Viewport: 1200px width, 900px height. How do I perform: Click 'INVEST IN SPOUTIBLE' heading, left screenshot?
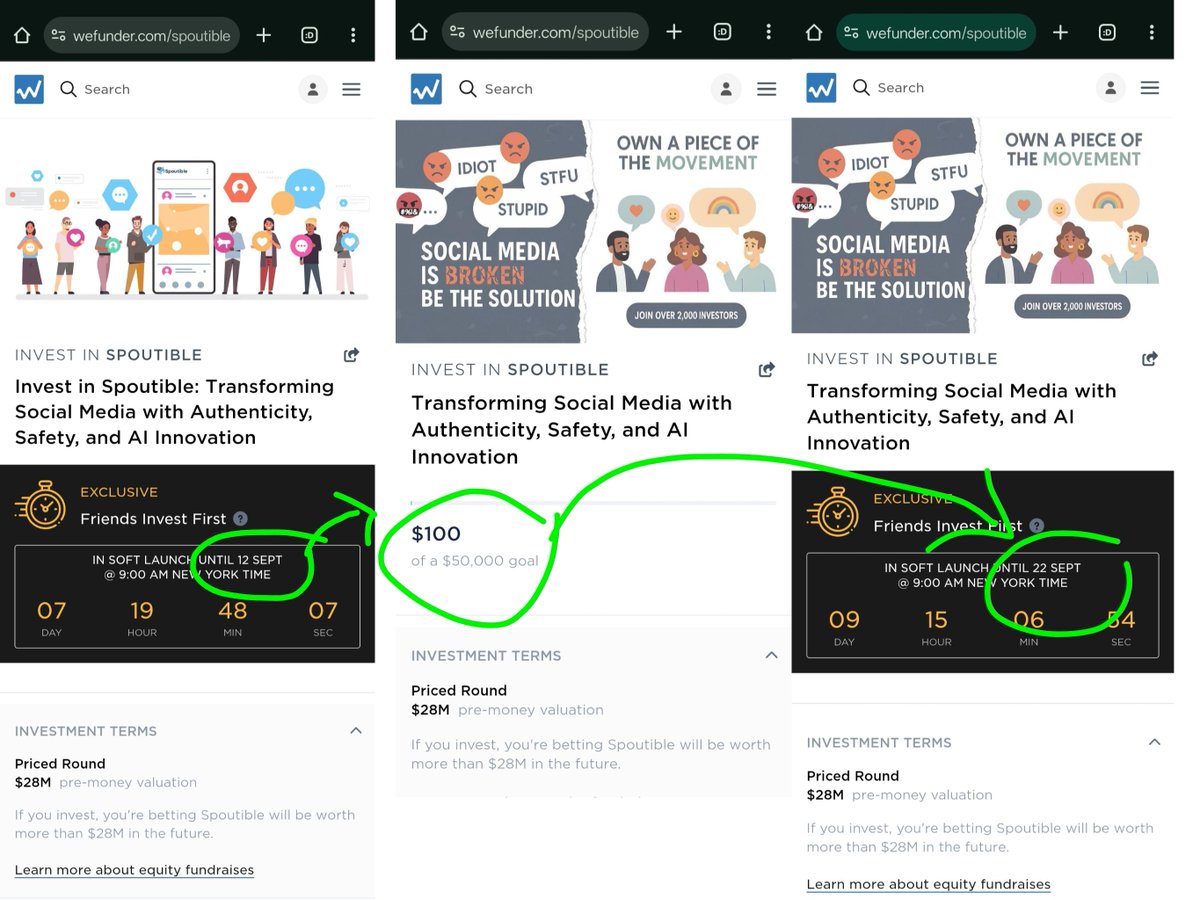point(108,355)
